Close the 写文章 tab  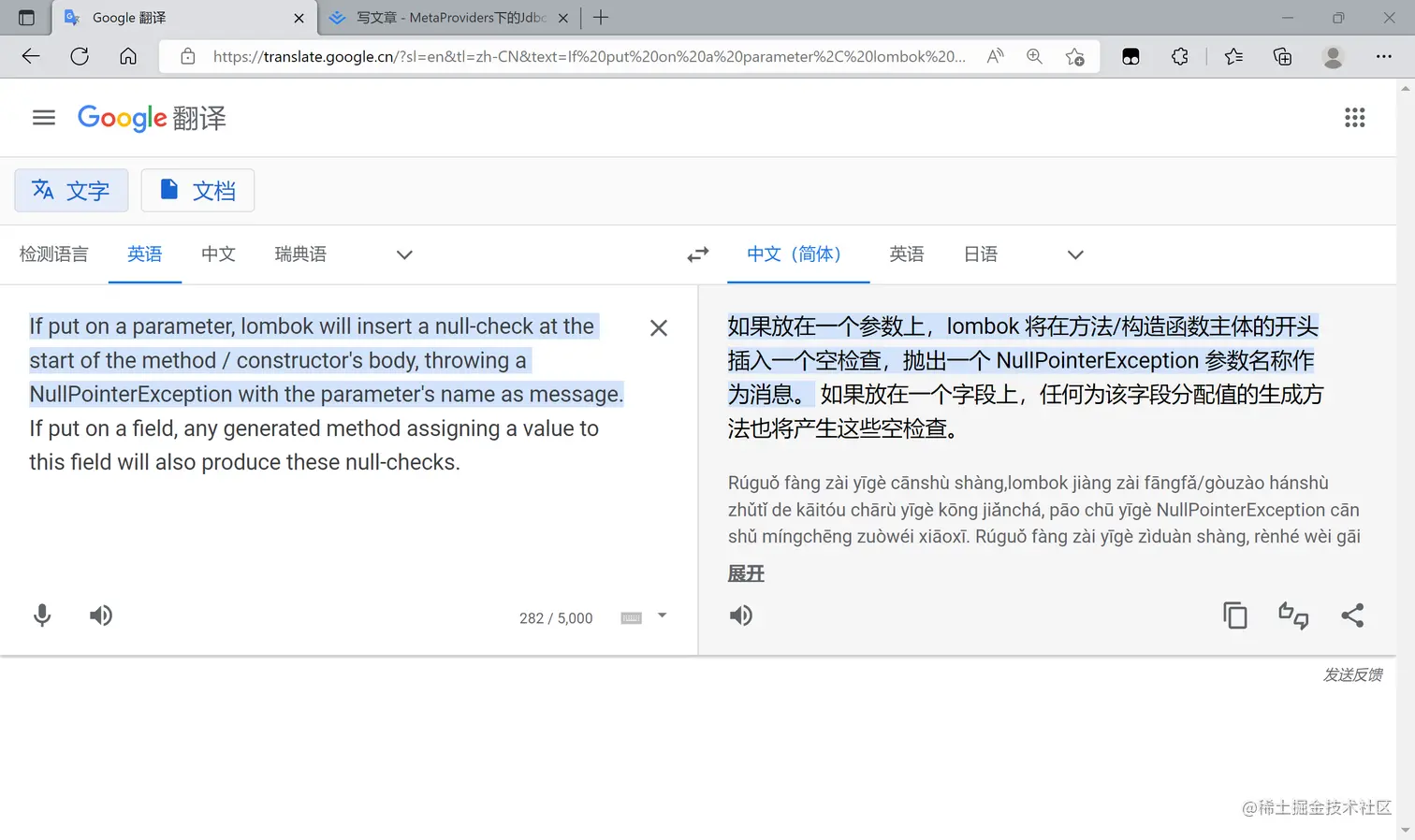click(x=562, y=18)
